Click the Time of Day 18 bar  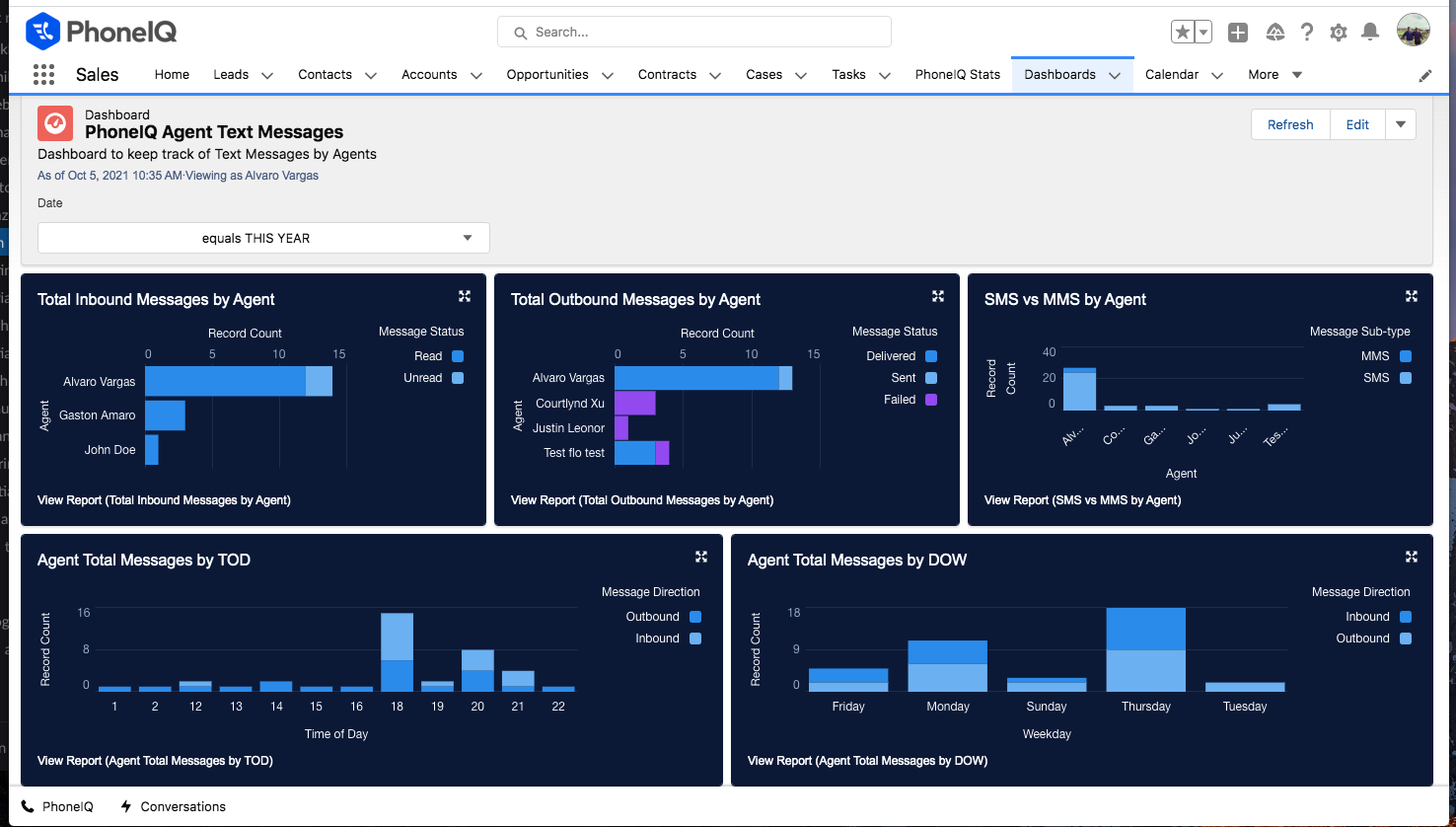point(397,652)
